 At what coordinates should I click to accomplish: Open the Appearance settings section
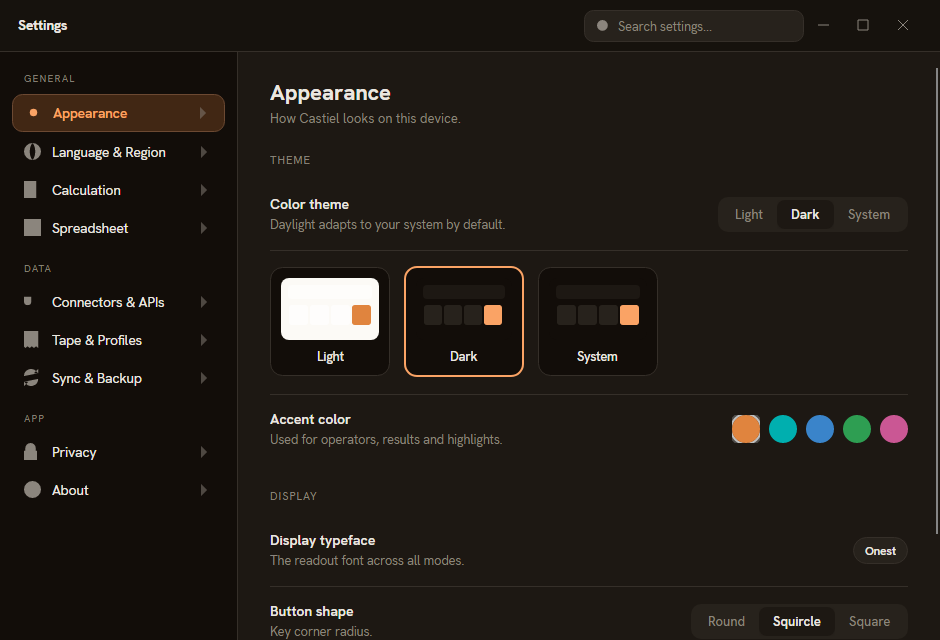point(118,113)
